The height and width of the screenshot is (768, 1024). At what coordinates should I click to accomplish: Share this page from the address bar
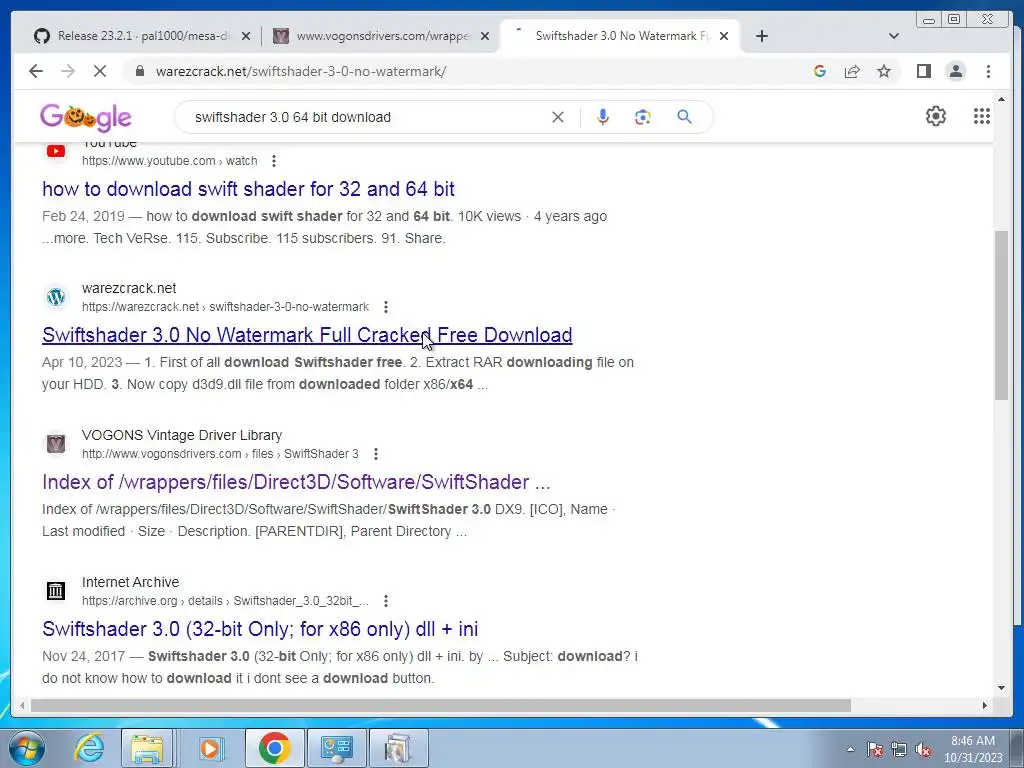tap(852, 71)
